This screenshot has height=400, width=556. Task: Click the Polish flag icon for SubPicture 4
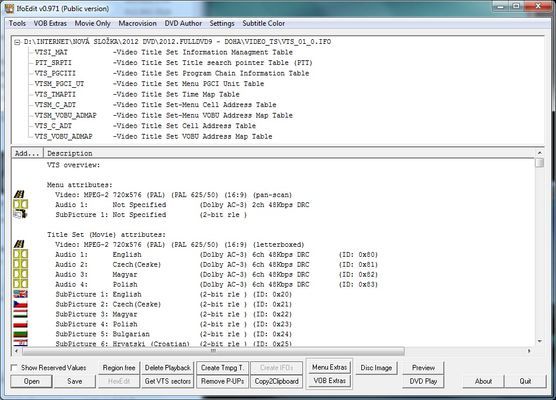21,324
